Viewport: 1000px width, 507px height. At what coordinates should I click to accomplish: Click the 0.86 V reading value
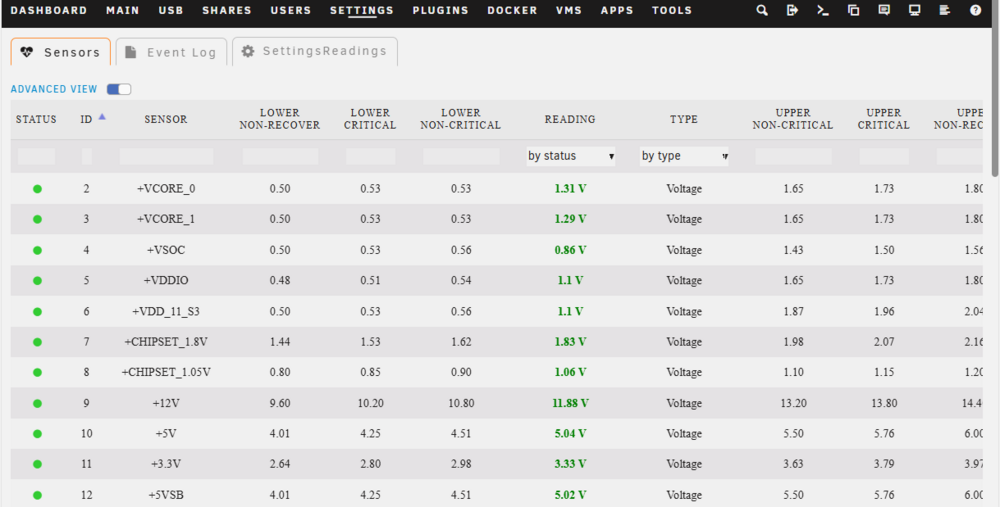pos(570,250)
